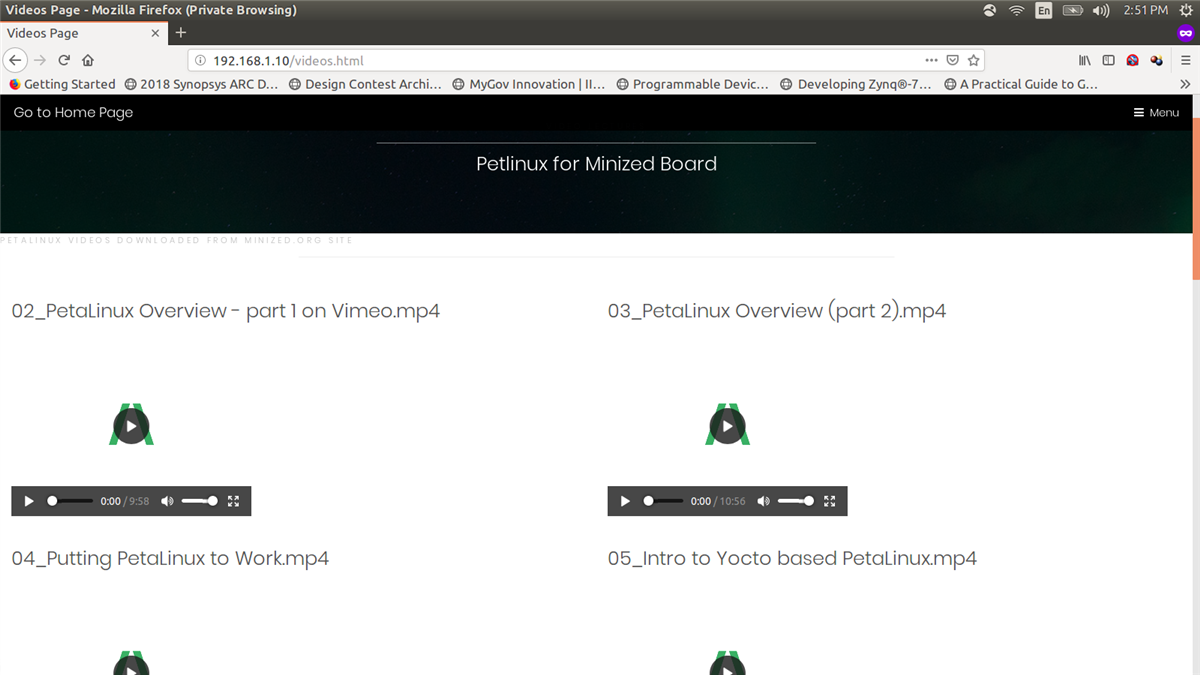Seek the 02_PetaLinux video progress slider
This screenshot has width=1200, height=675.
pyautogui.click(x=70, y=501)
